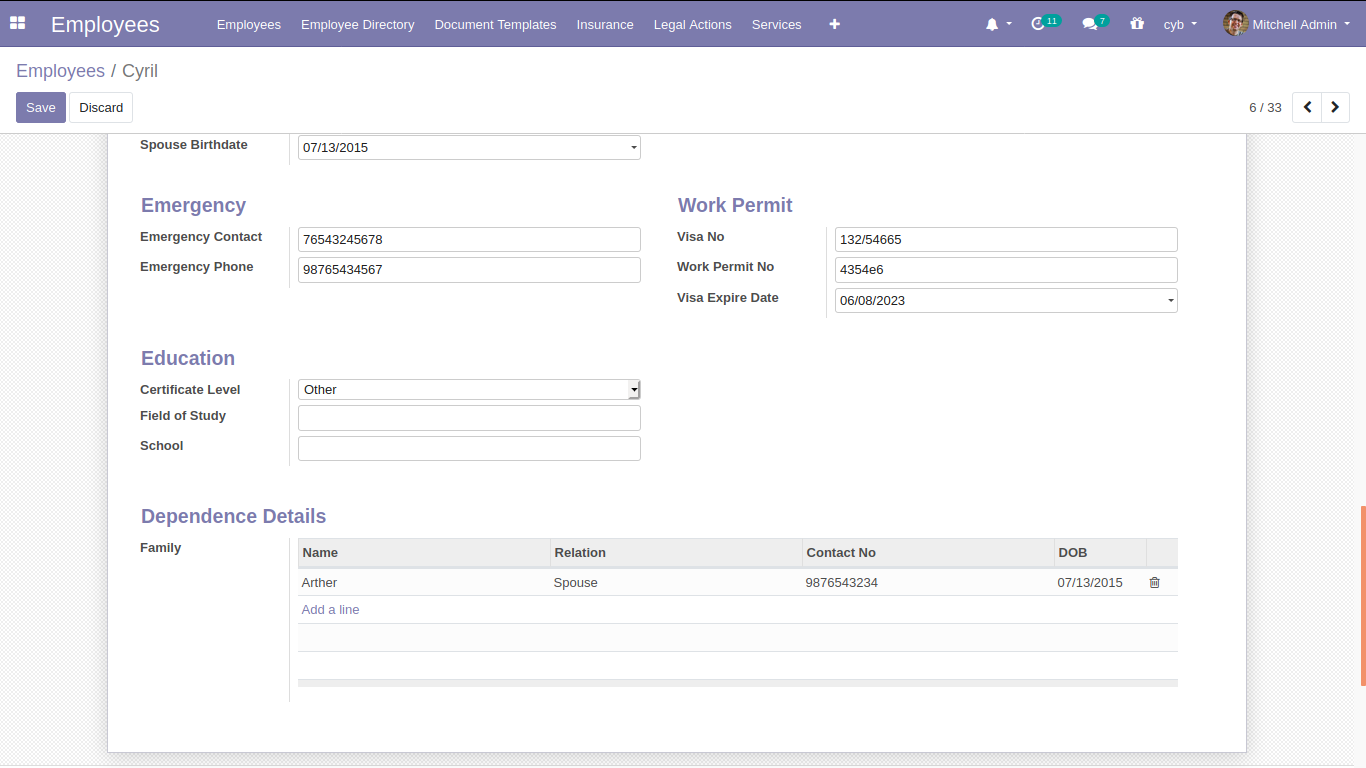
Task: Delete the Arther family row
Action: click(1154, 582)
